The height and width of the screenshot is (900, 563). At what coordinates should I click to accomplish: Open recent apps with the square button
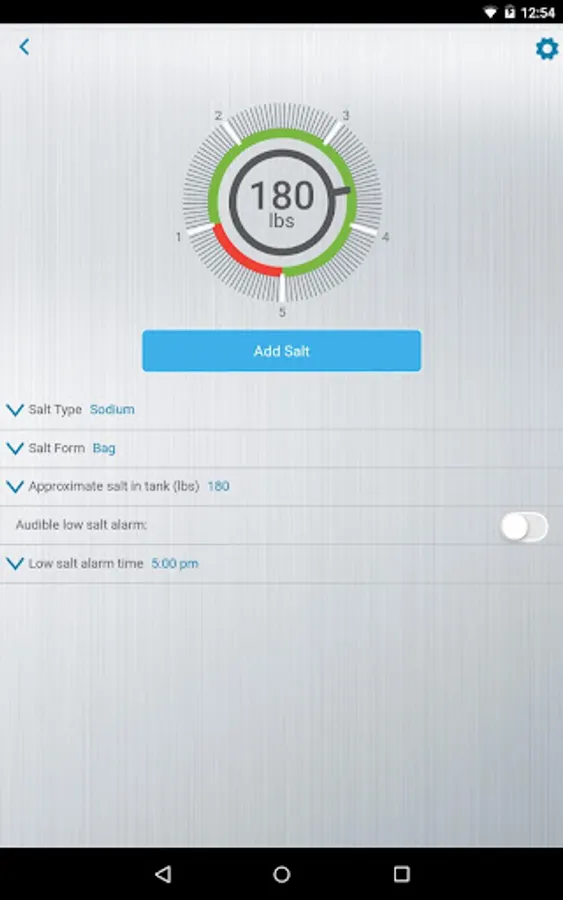(x=401, y=874)
